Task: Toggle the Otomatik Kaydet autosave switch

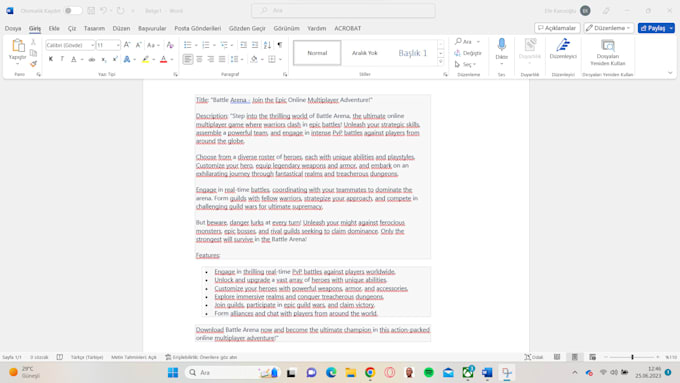Action: point(72,10)
